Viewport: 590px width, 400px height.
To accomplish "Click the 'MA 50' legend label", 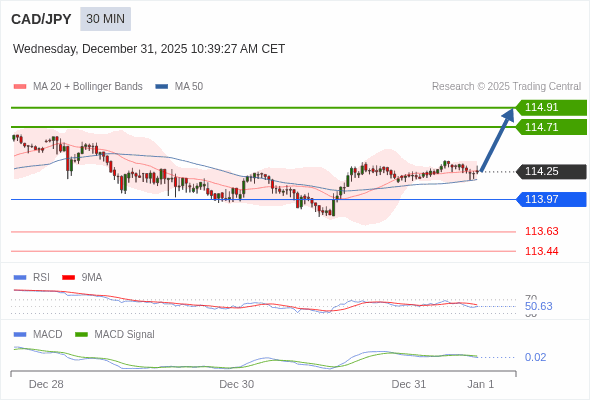I will 189,87.
